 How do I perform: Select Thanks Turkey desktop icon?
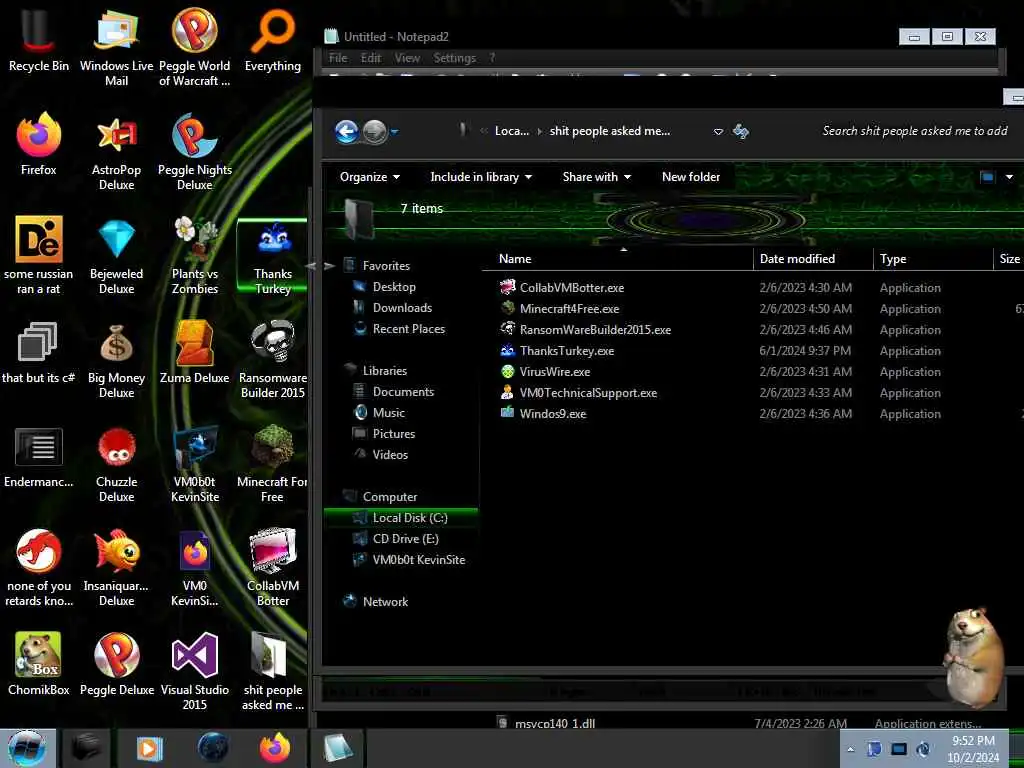coord(273,255)
